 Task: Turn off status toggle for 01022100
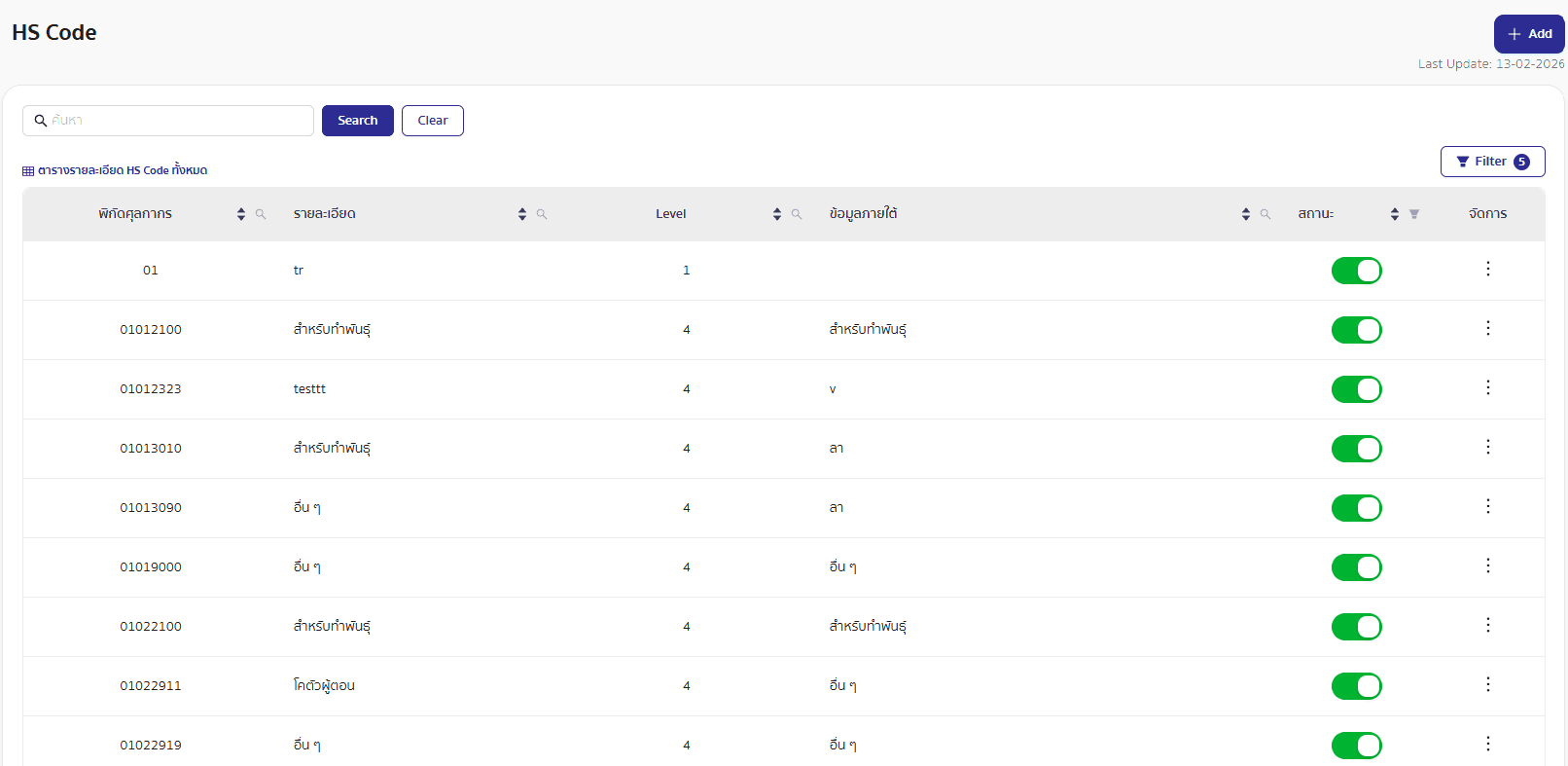[x=1356, y=627]
